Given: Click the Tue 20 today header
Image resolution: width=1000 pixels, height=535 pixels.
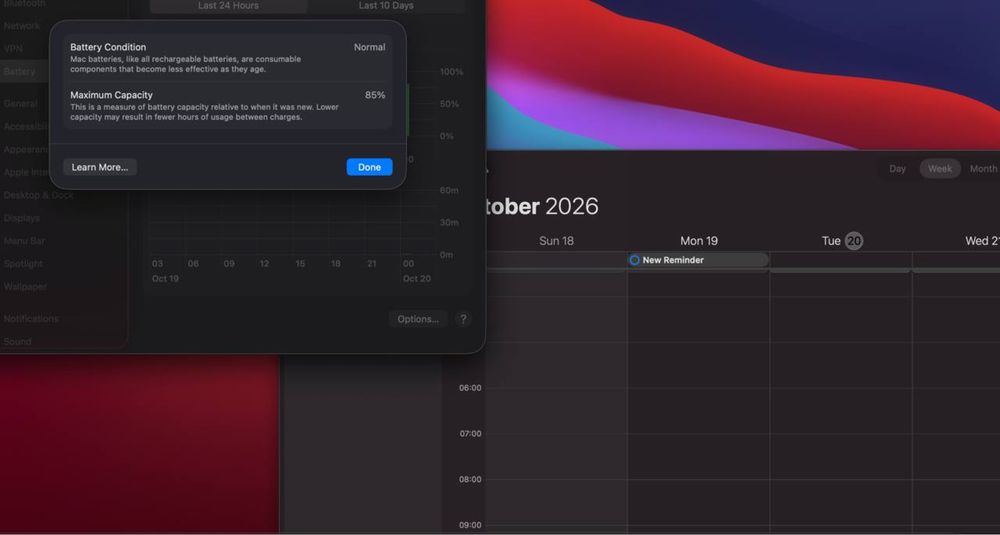Looking at the screenshot, I should (842, 241).
